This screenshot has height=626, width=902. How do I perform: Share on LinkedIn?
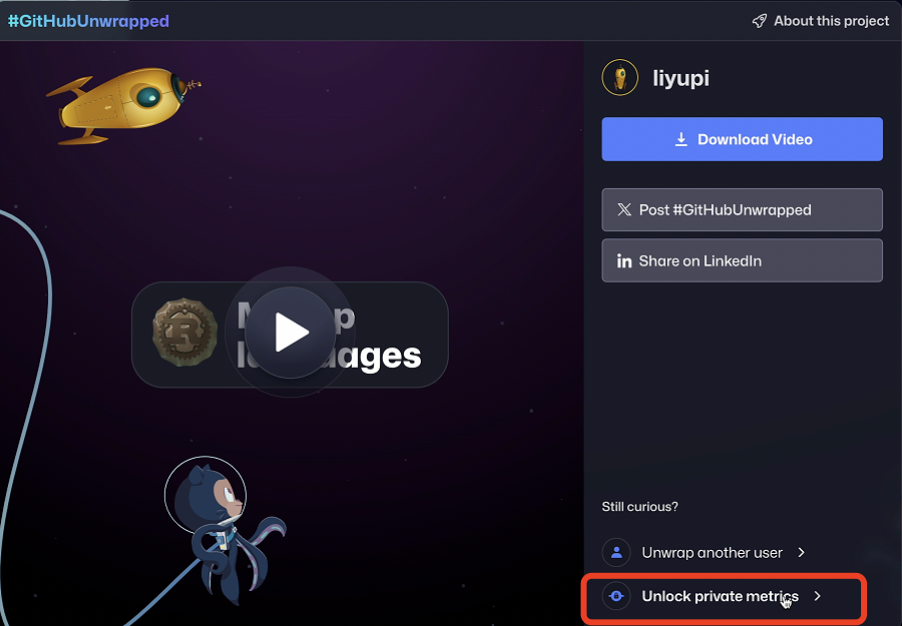point(742,261)
